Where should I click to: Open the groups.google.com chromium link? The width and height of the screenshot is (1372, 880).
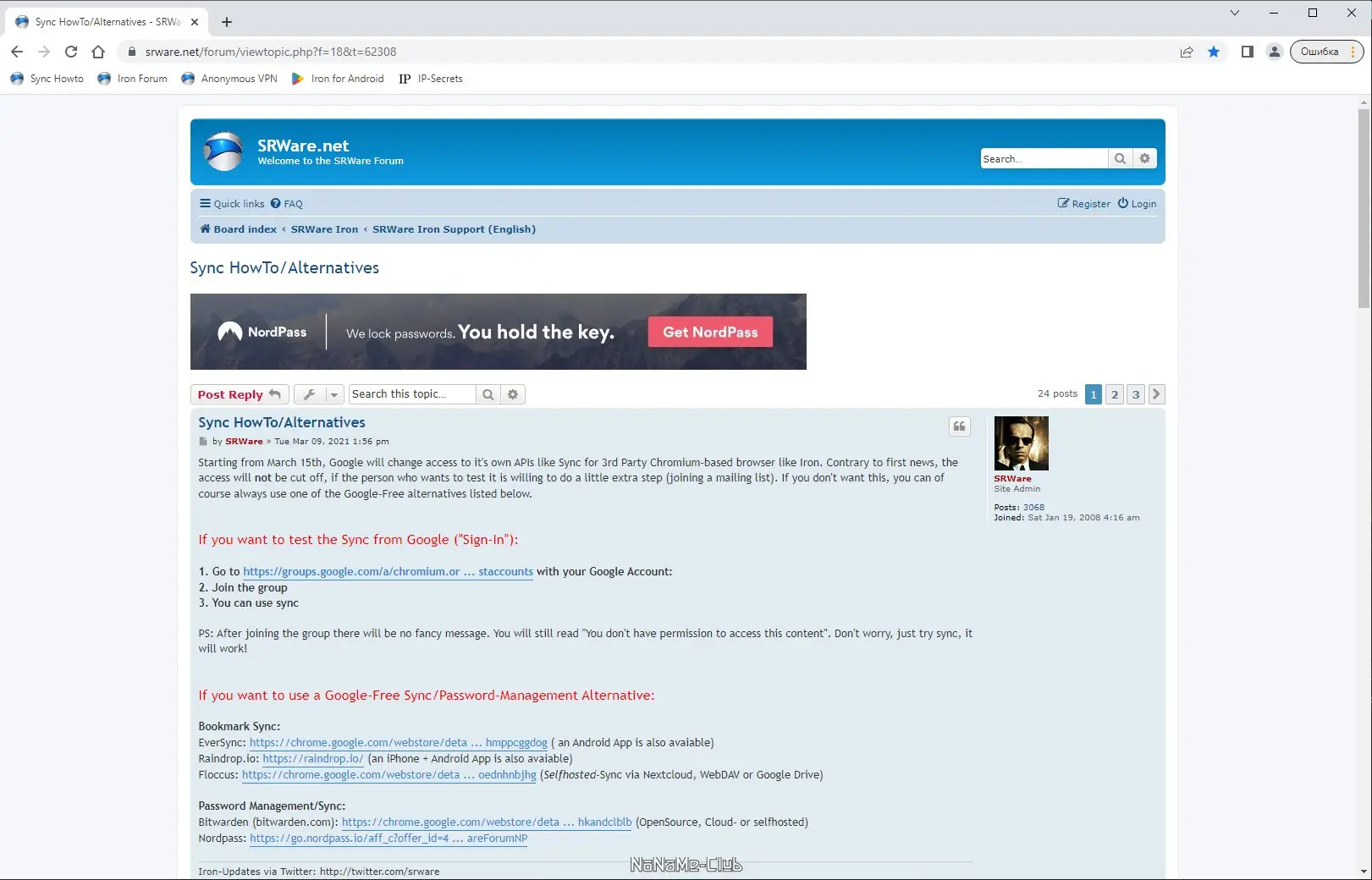pos(388,572)
